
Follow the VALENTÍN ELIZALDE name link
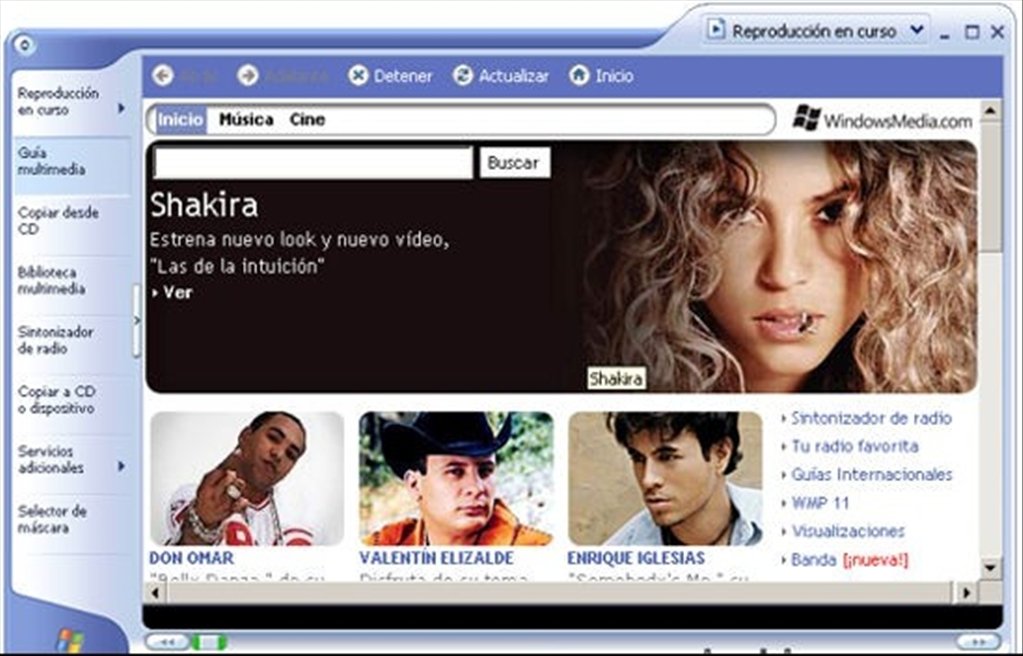click(436, 558)
